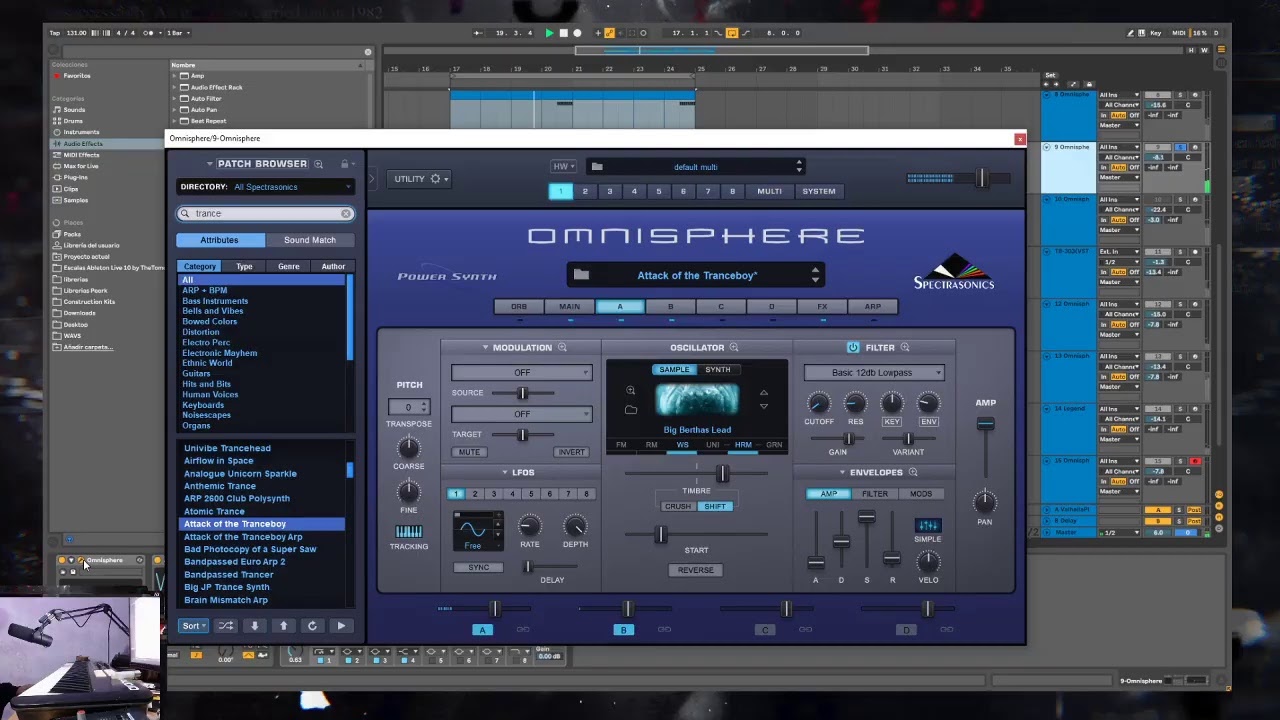Open the Modulation zoom magnifier
Viewport: 1280px width, 720px height.
[x=562, y=348]
